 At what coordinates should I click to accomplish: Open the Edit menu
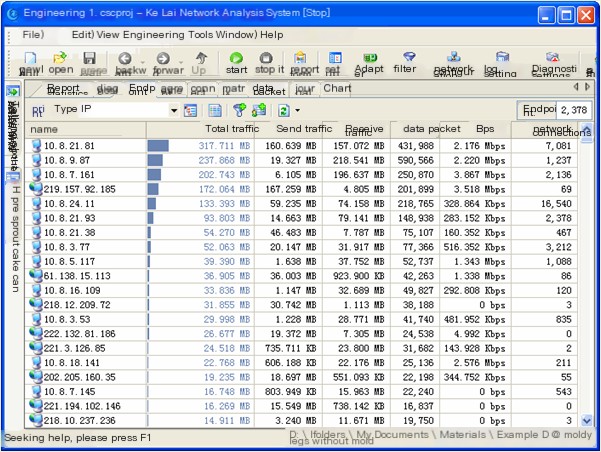coord(83,35)
